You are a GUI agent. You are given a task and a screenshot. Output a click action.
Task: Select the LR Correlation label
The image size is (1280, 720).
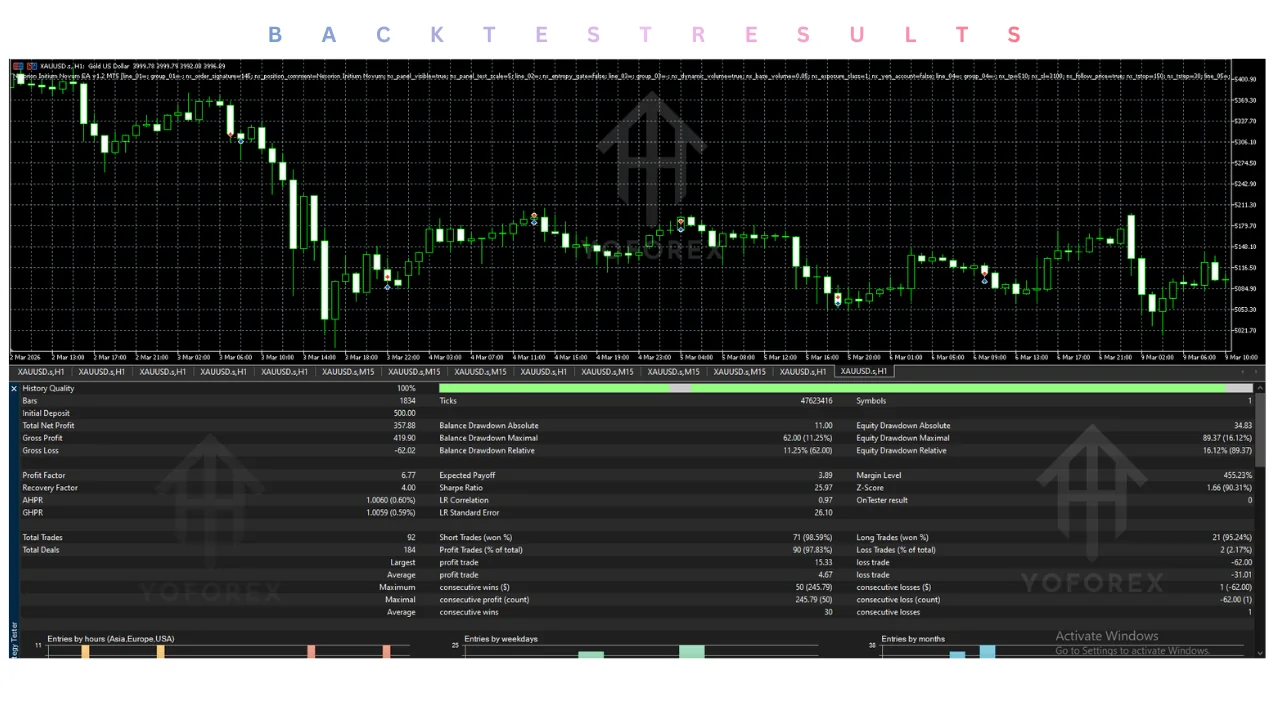[464, 500]
